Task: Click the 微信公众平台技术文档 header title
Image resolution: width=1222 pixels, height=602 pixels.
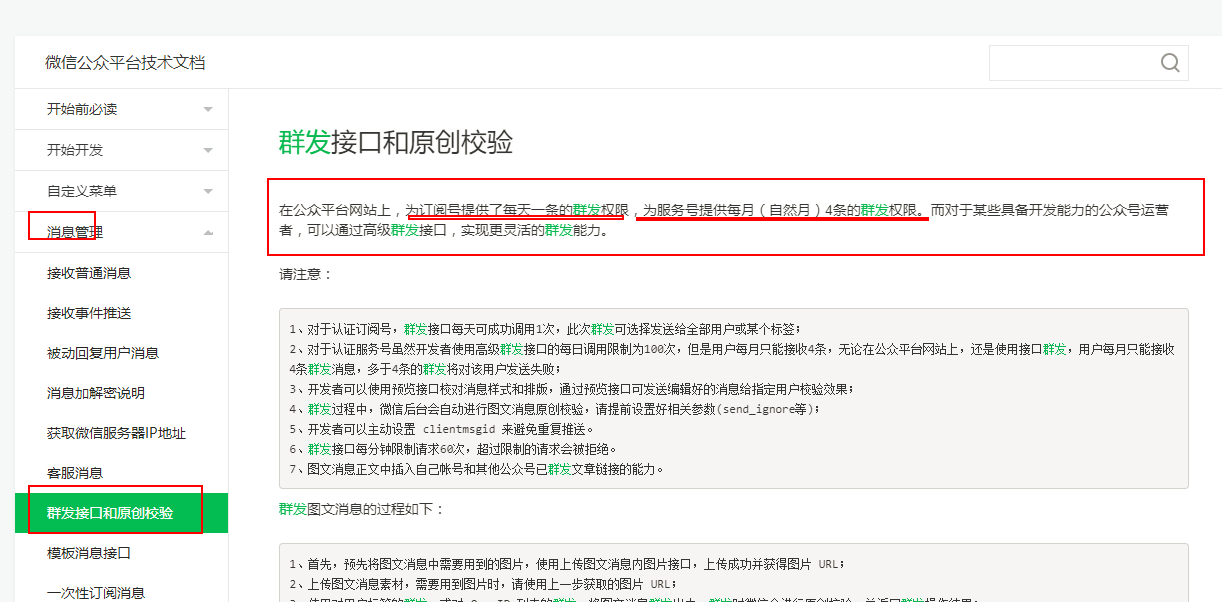Action: 125,62
